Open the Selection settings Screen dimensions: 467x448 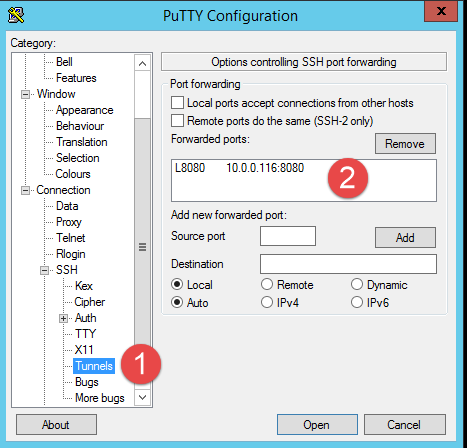[78, 158]
